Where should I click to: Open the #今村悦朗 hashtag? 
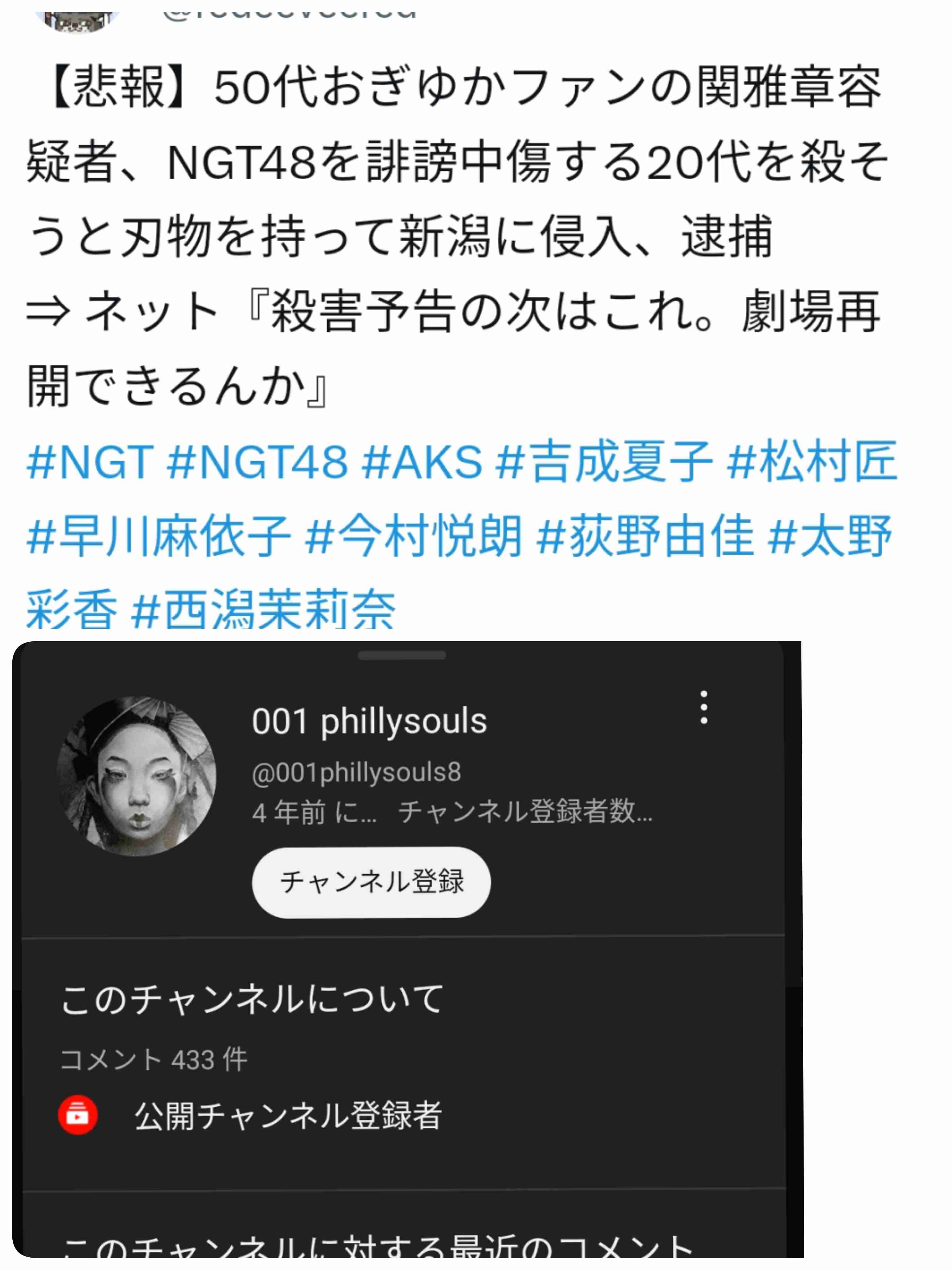click(414, 536)
